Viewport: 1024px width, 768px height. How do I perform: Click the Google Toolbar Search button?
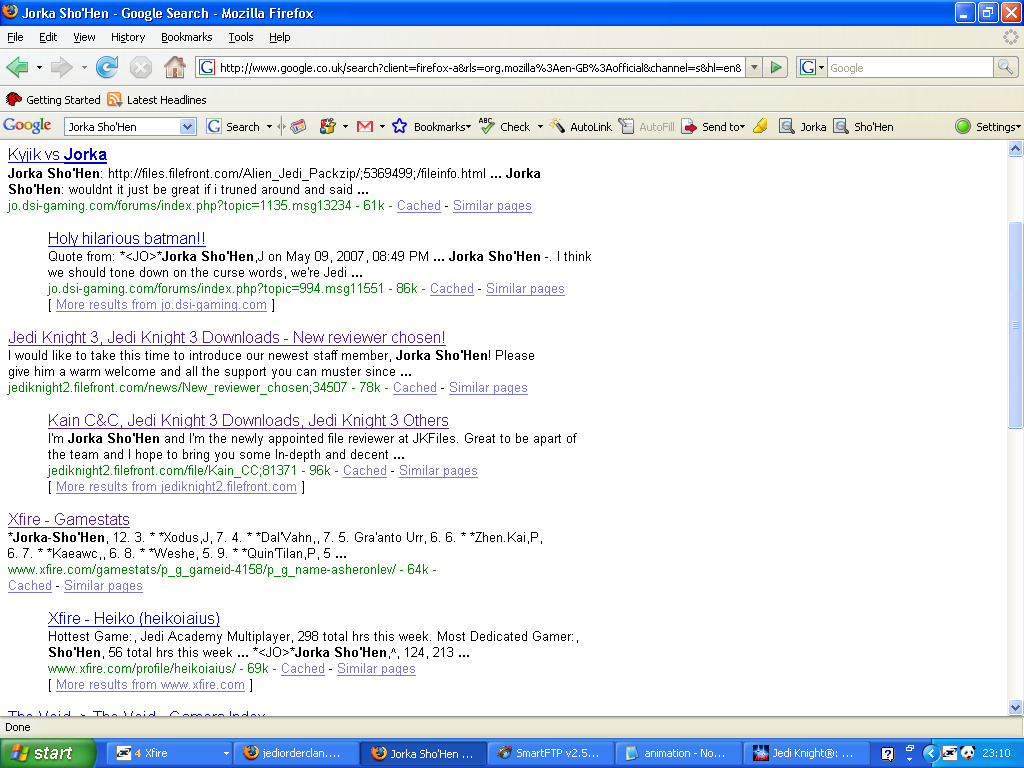[233, 127]
